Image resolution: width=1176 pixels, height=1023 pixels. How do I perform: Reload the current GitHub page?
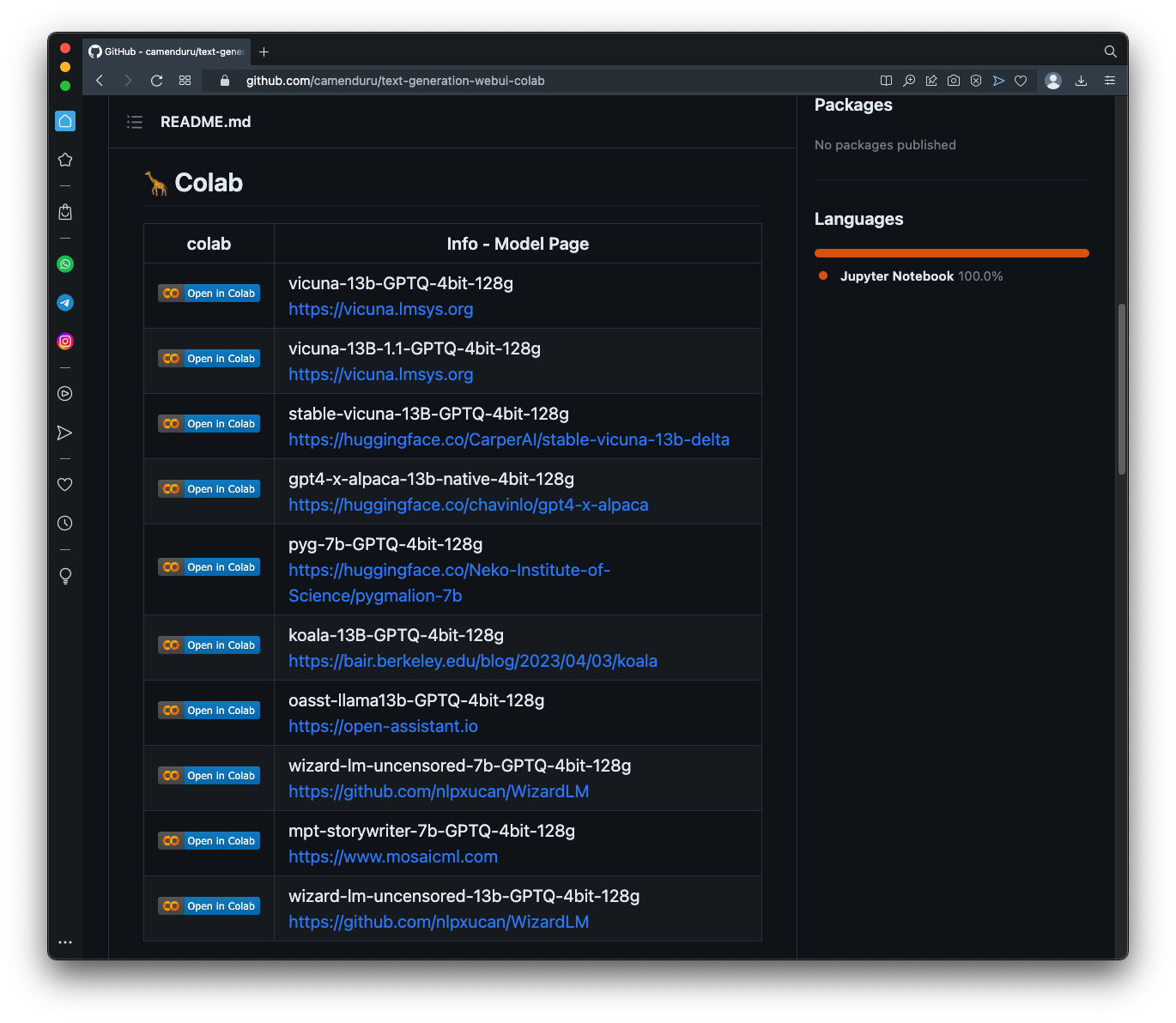click(156, 81)
